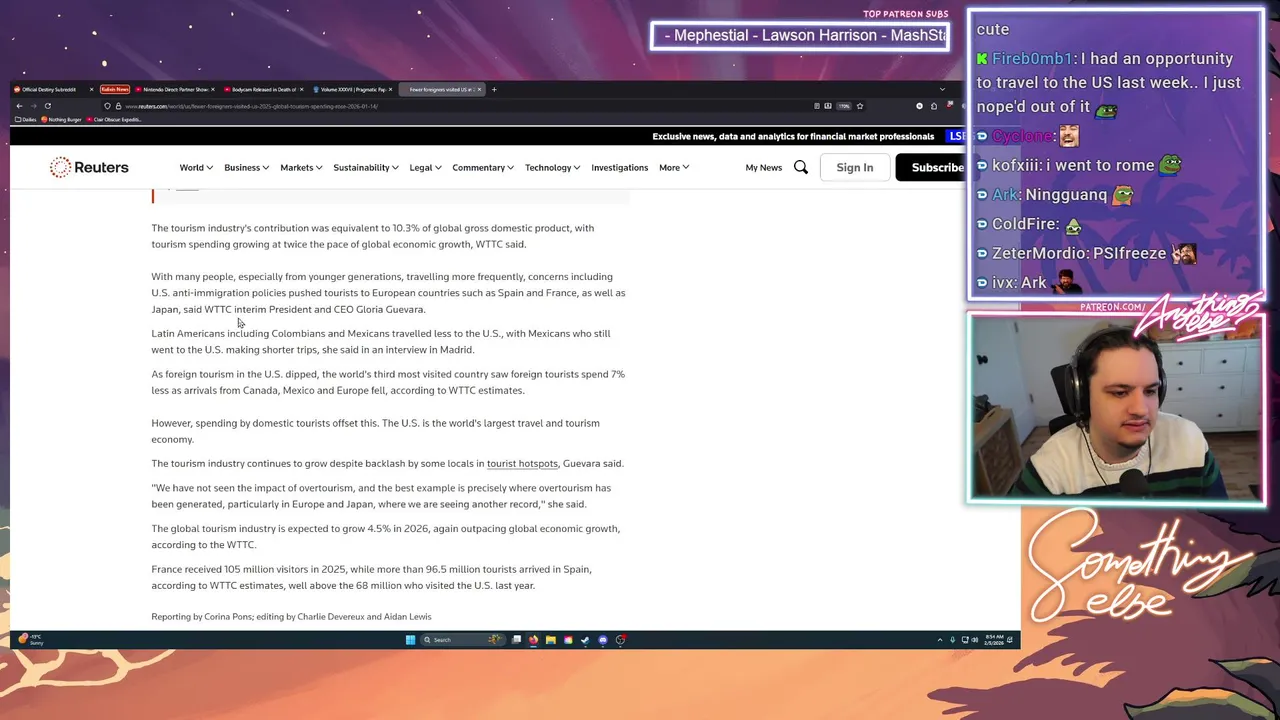This screenshot has width=1280, height=720.
Task: Switch to the Kalinda News tab
Action: (x=115, y=89)
